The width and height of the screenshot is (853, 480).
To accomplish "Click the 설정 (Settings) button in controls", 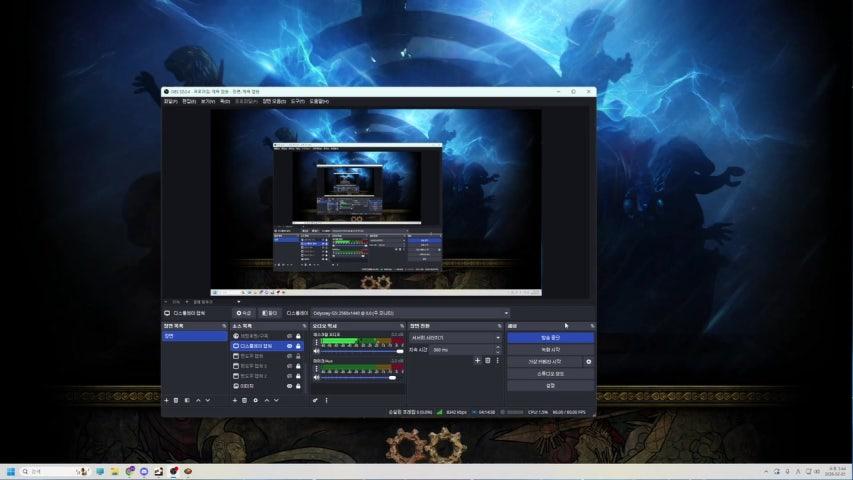I will (550, 385).
